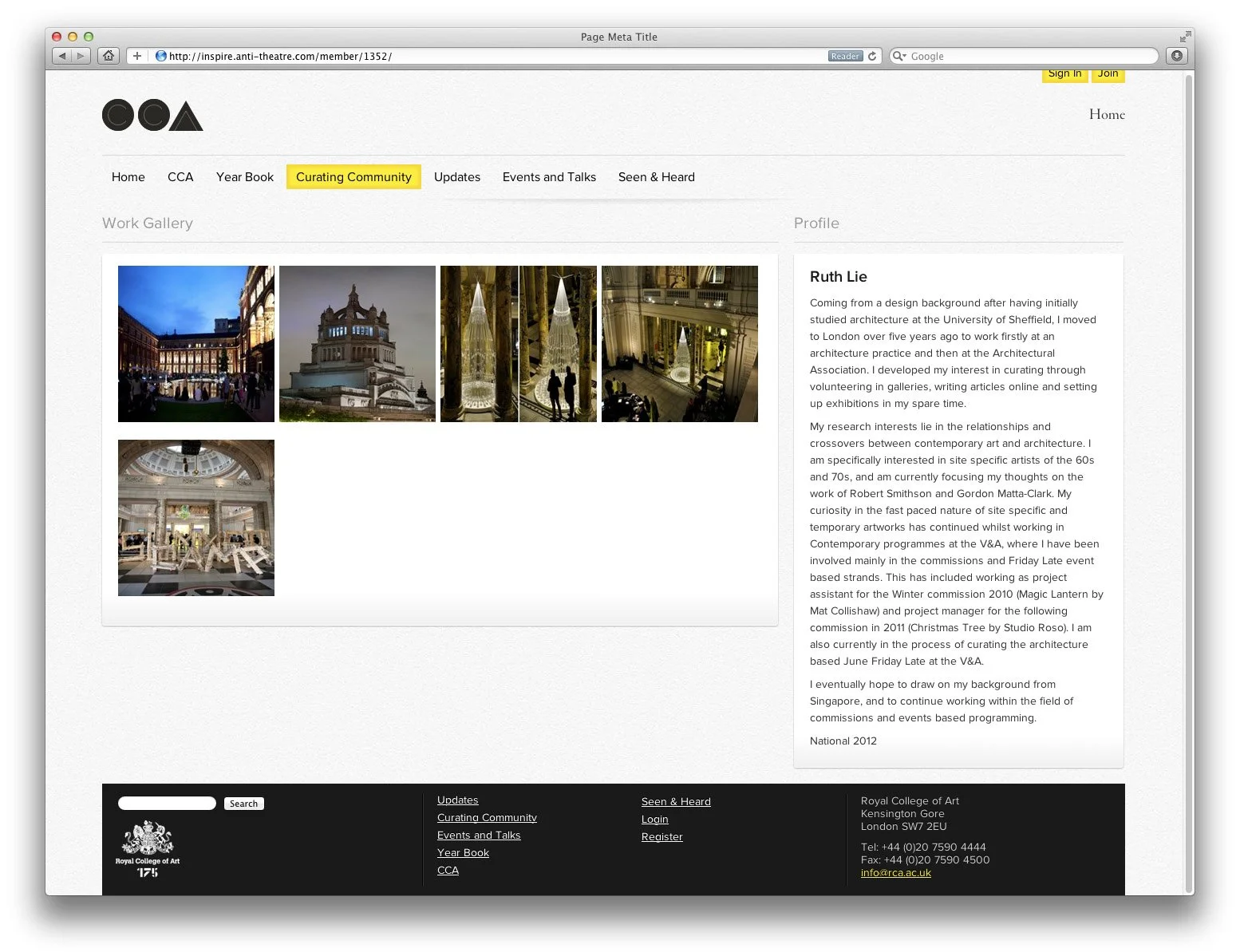
Task: Follow the footer CCA link
Action: [448, 871]
